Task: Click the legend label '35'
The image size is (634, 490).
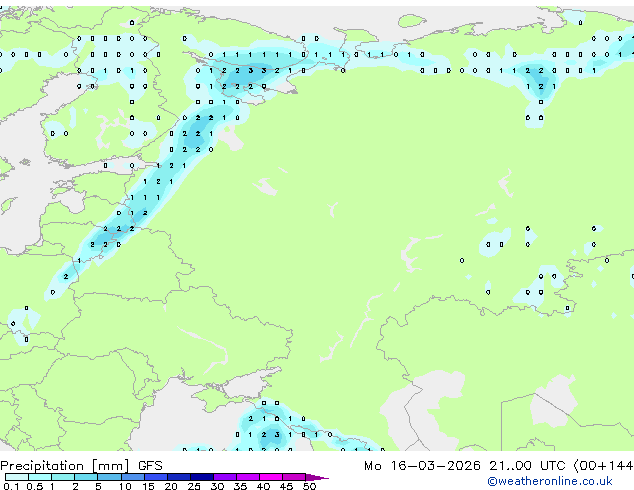Action: click(240, 486)
